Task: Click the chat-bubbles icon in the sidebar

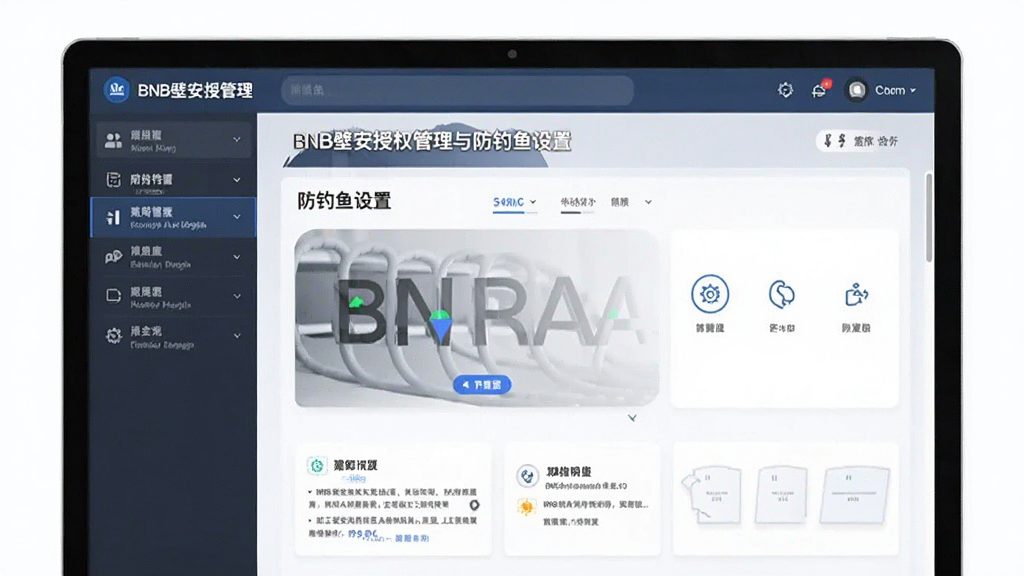Action: point(114,257)
